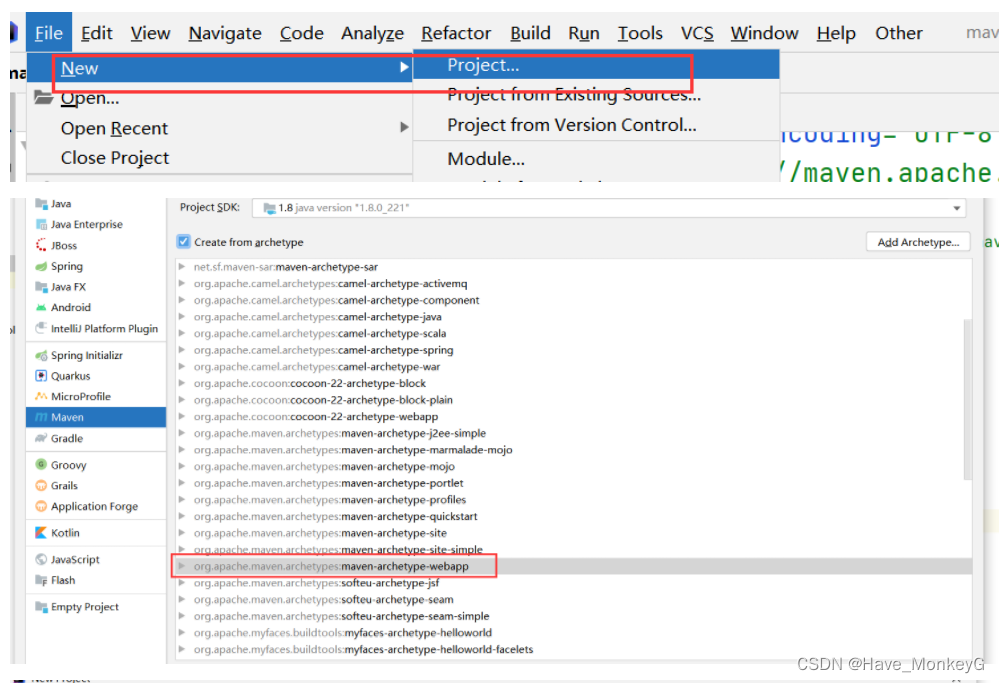Select the myfaces-archetype-helloworld-facelets row
This screenshot has height=683, width=999.
573,649
